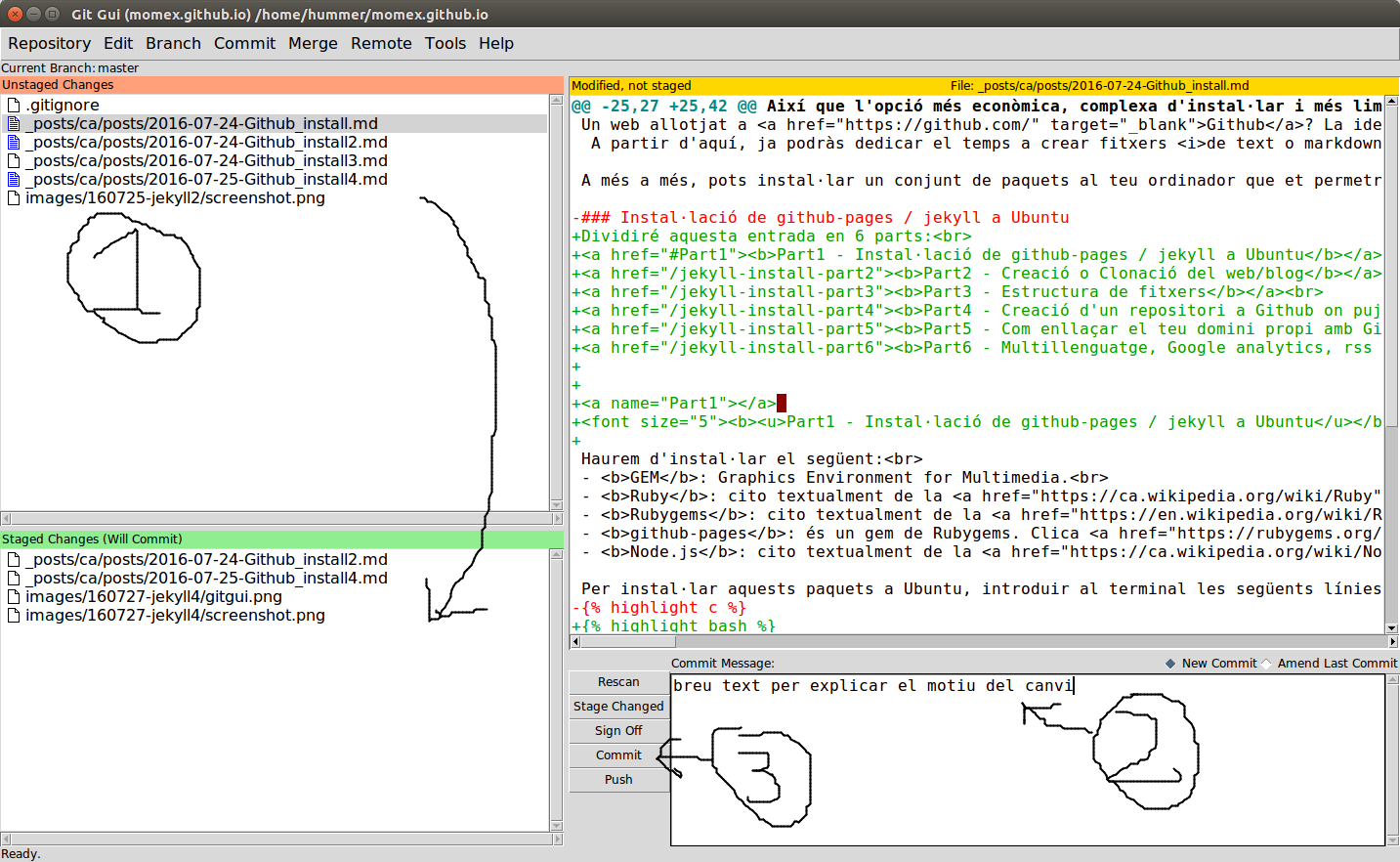Switch to Amend Last Commit mode
The width and height of the screenshot is (1400, 862).
tap(1267, 663)
